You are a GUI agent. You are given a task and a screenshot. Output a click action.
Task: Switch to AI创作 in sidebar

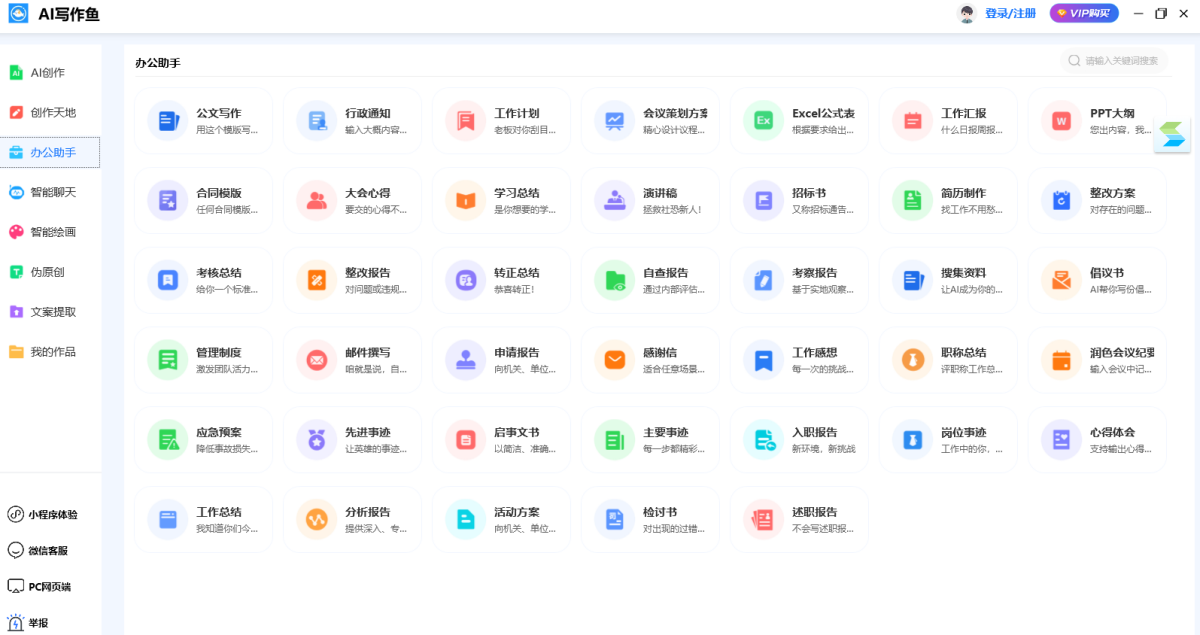(47, 73)
